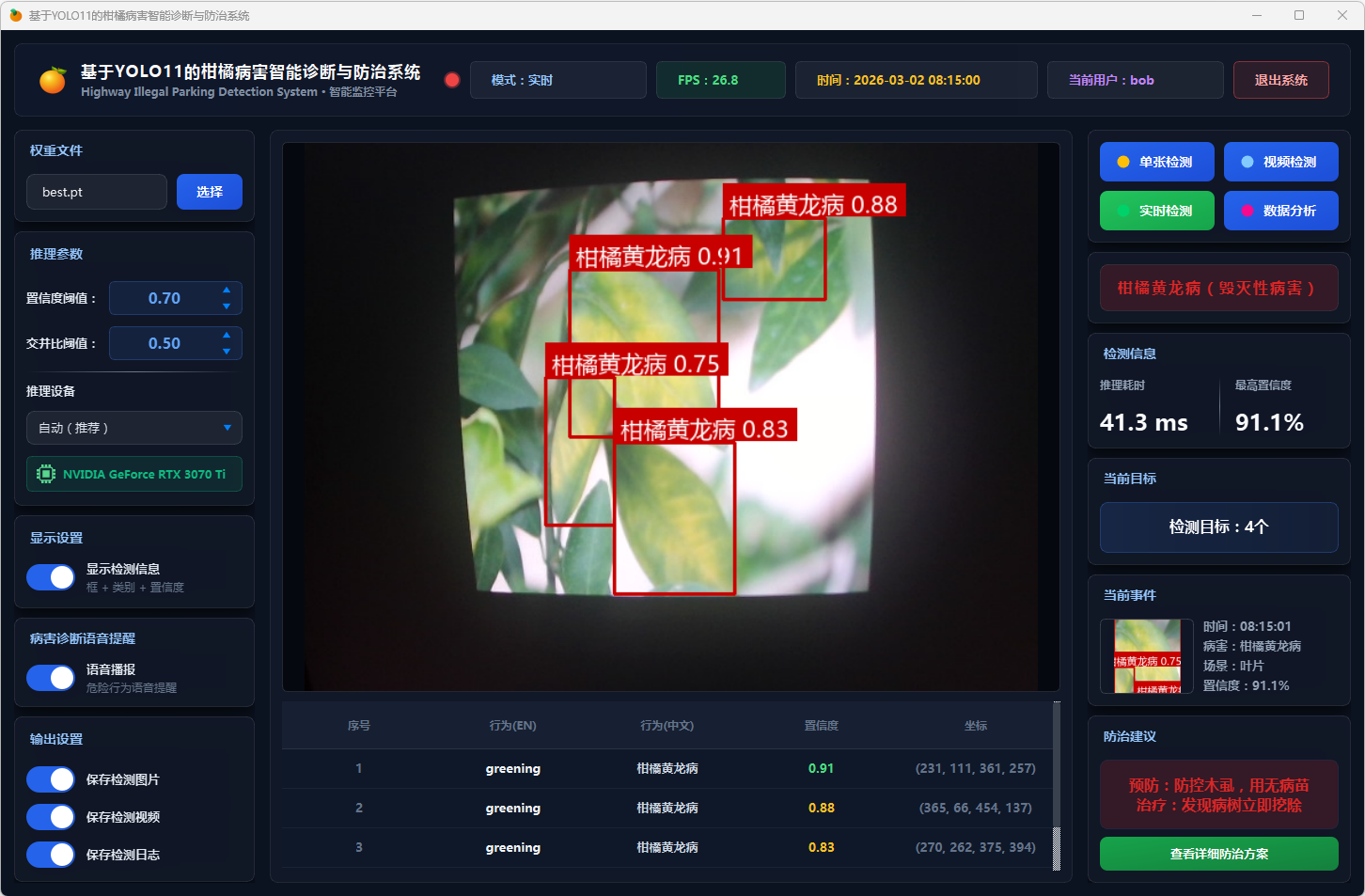Increase the confidence threshold with up arrow

[x=227, y=290]
